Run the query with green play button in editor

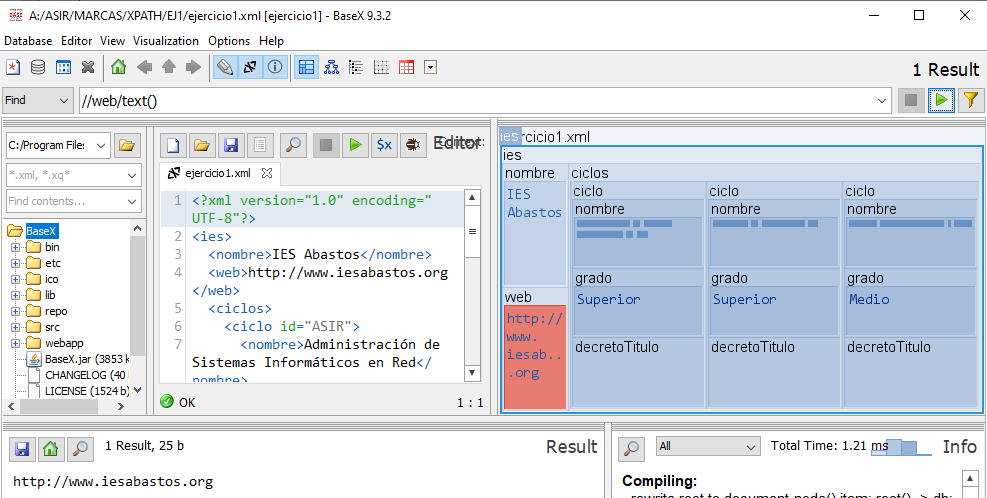[354, 145]
